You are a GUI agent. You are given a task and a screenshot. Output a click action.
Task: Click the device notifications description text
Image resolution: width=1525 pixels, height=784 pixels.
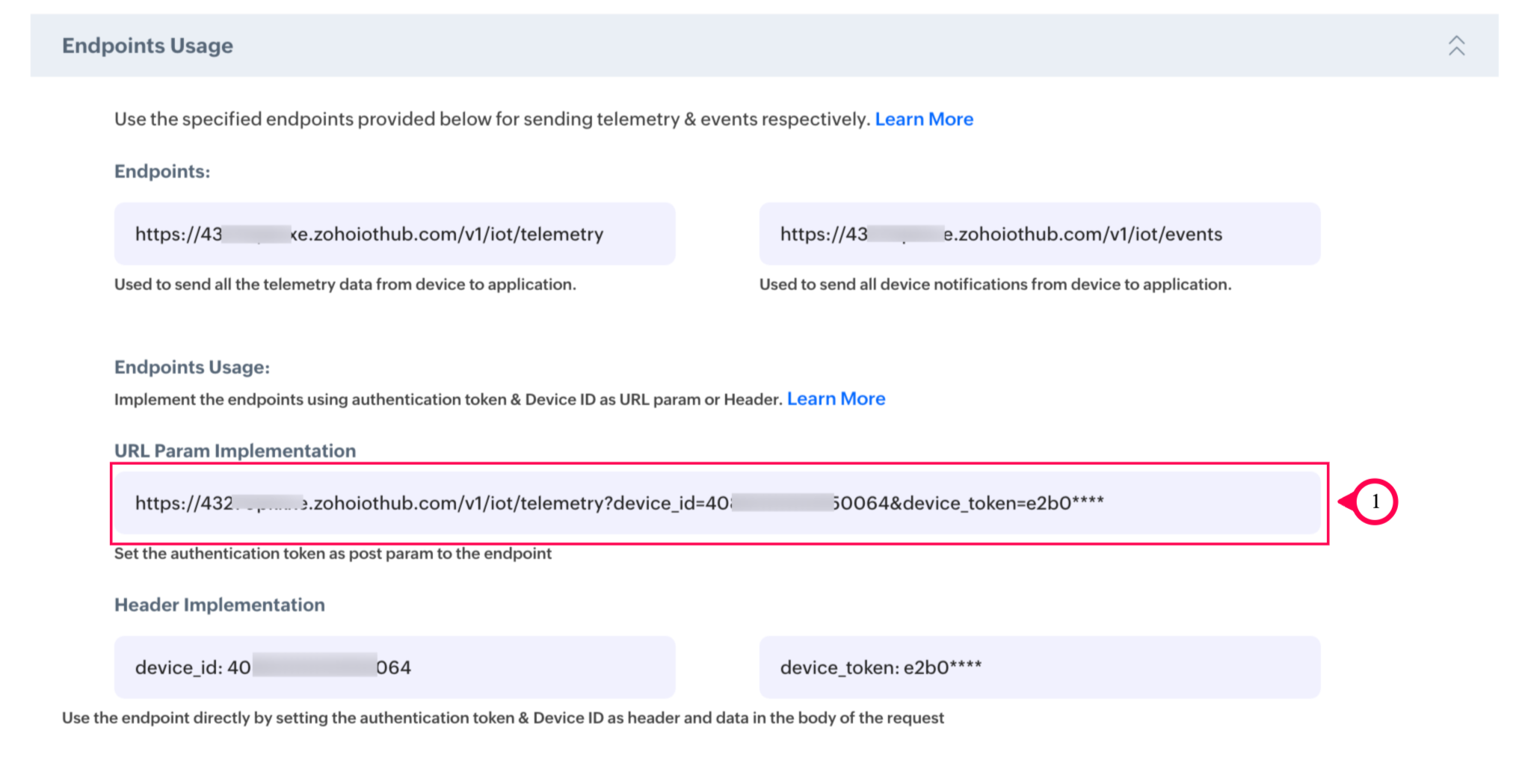click(x=995, y=285)
